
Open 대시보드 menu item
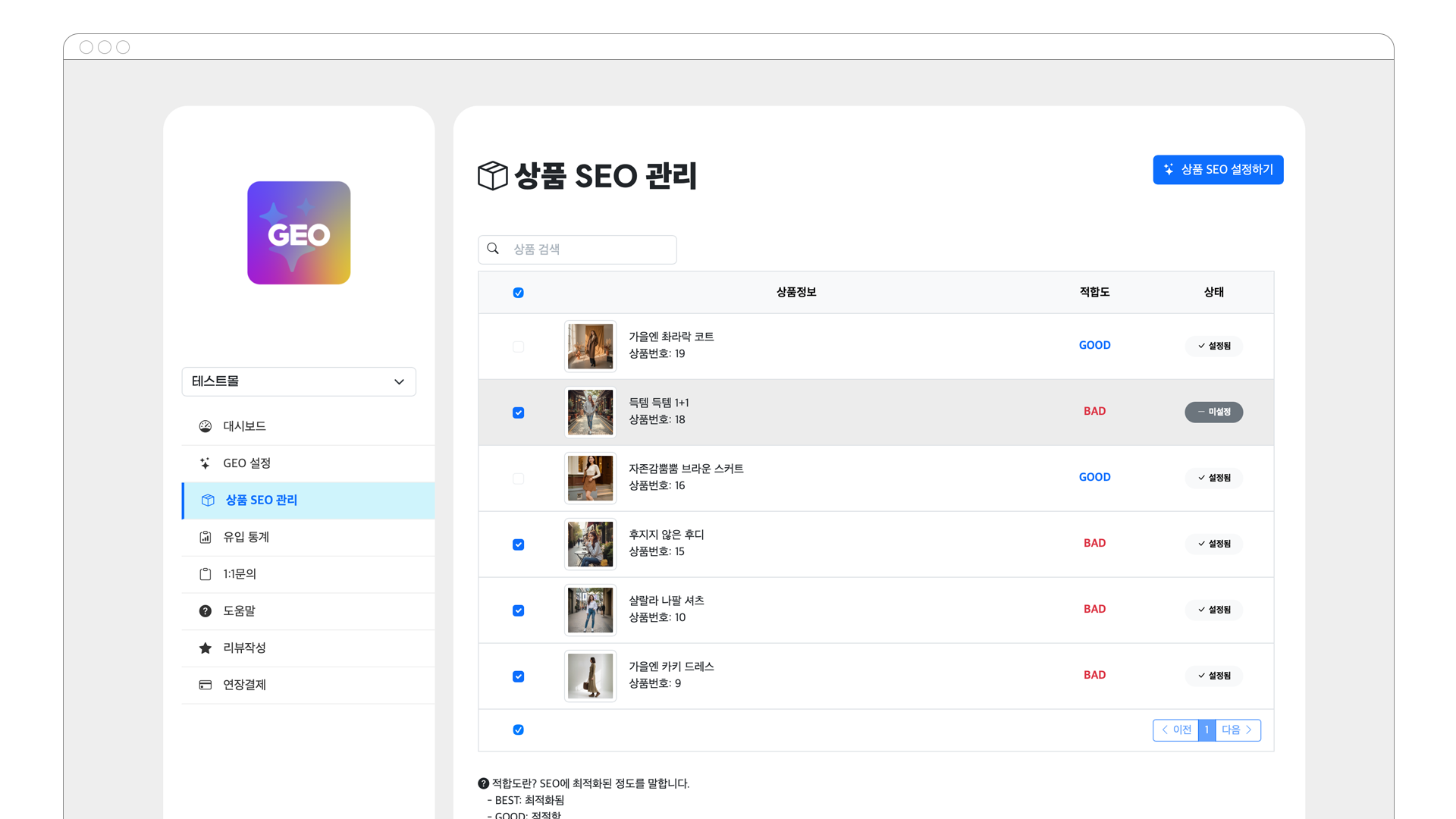244,426
